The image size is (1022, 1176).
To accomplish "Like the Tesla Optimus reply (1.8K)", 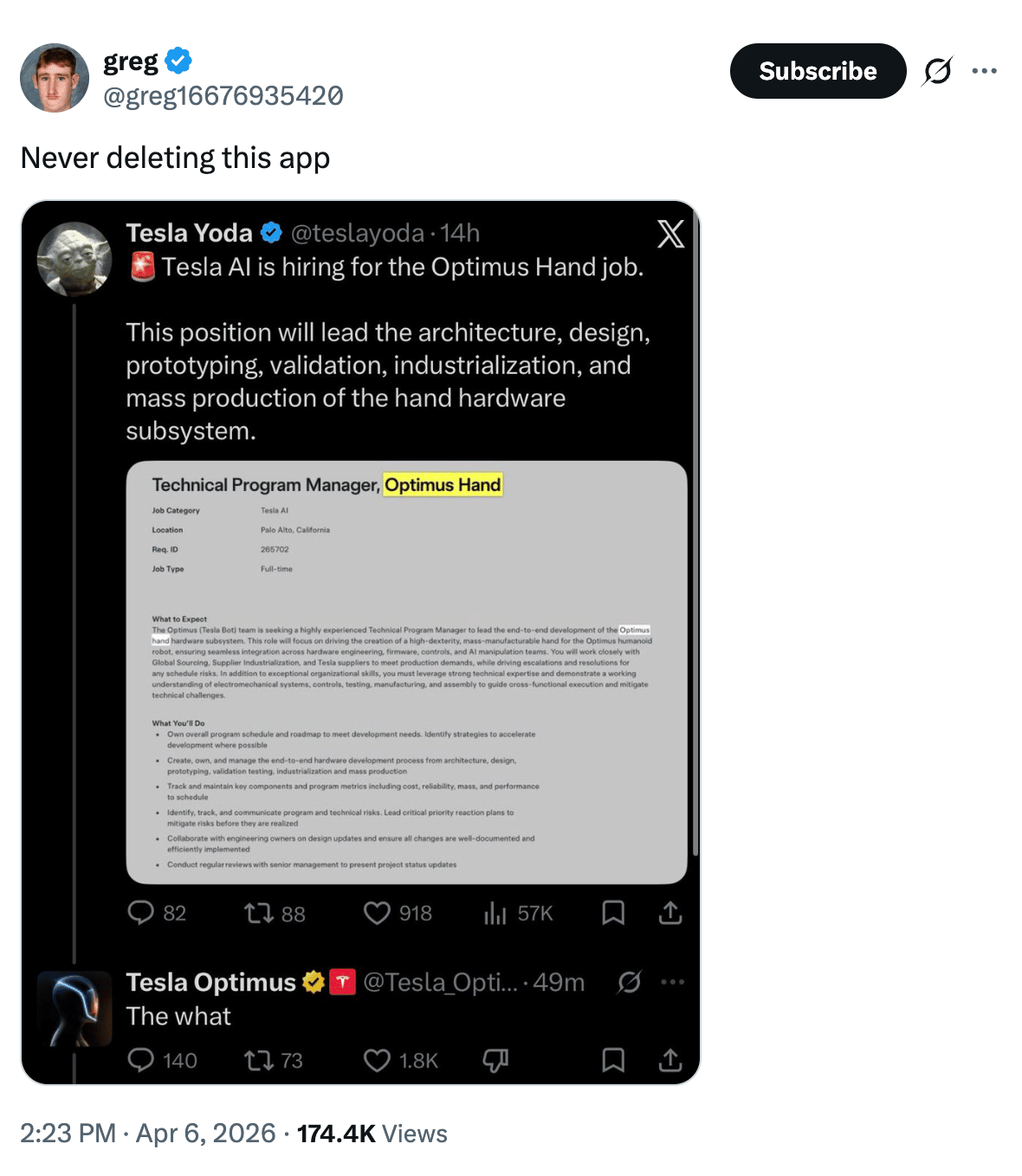I will pos(377,1060).
